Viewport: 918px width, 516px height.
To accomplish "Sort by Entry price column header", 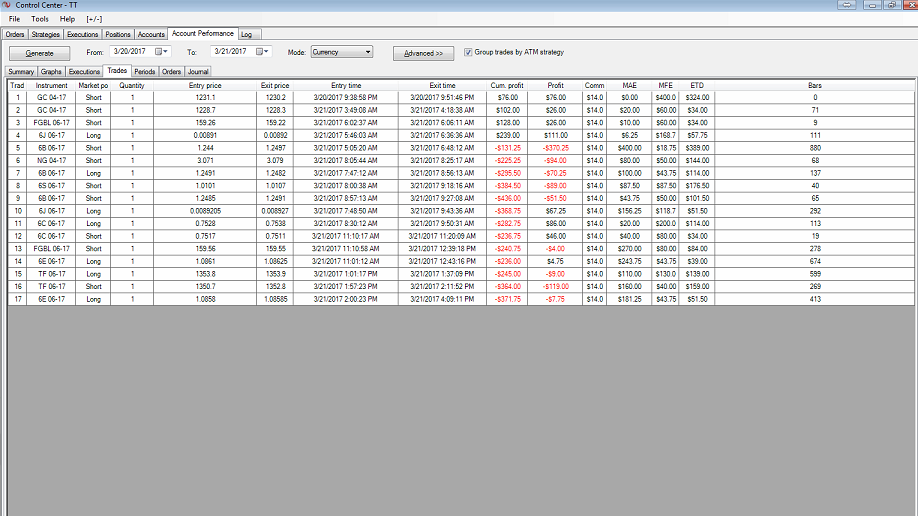I will tap(205, 86).
